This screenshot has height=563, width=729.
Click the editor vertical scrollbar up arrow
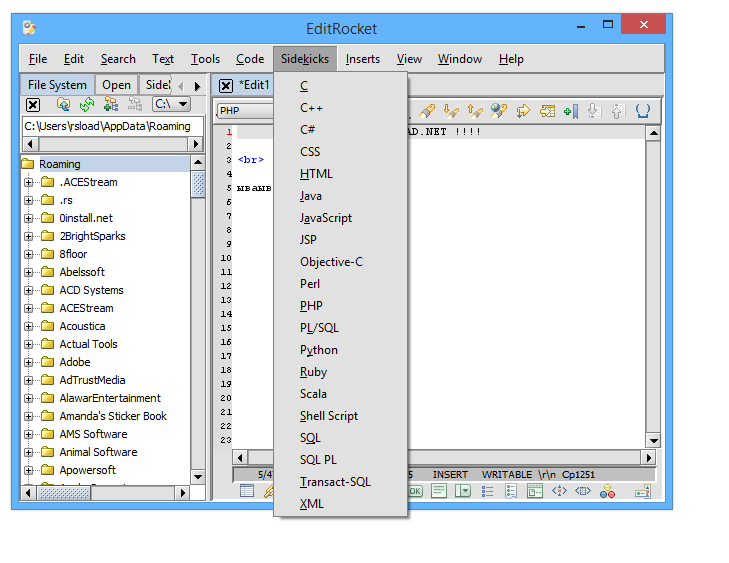(x=653, y=133)
